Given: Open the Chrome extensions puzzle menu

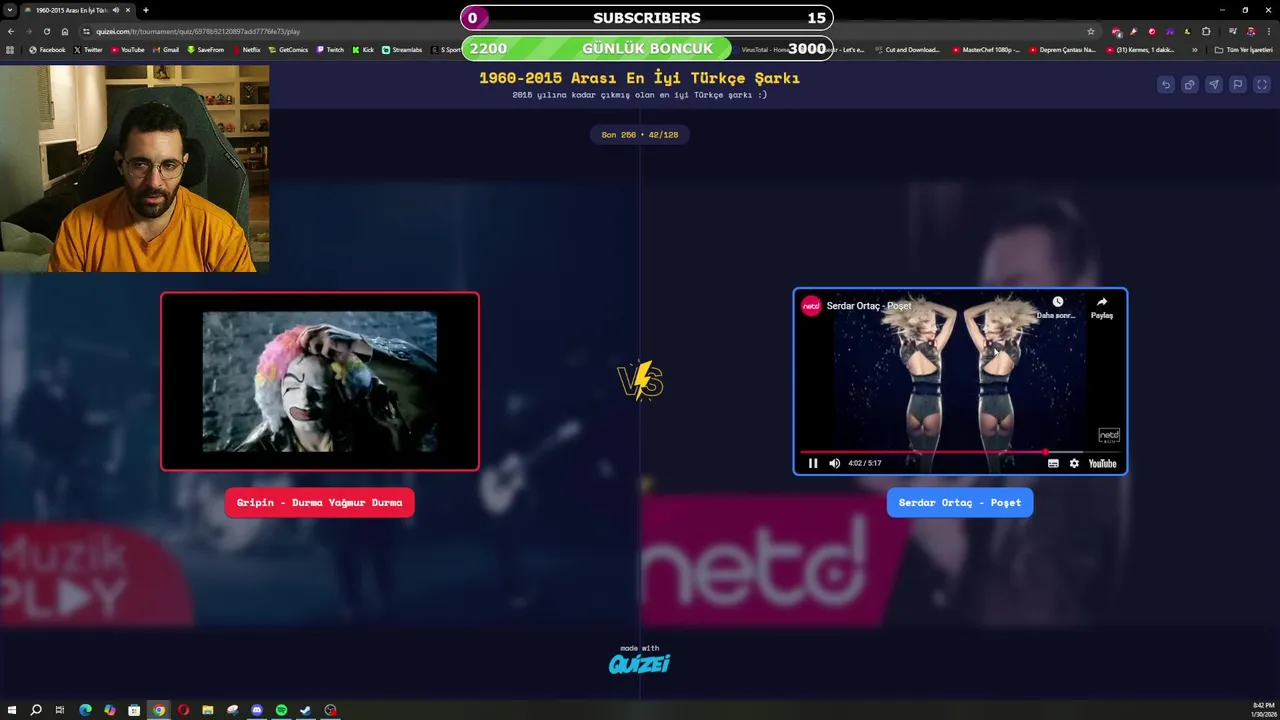Looking at the screenshot, I should [x=1206, y=31].
